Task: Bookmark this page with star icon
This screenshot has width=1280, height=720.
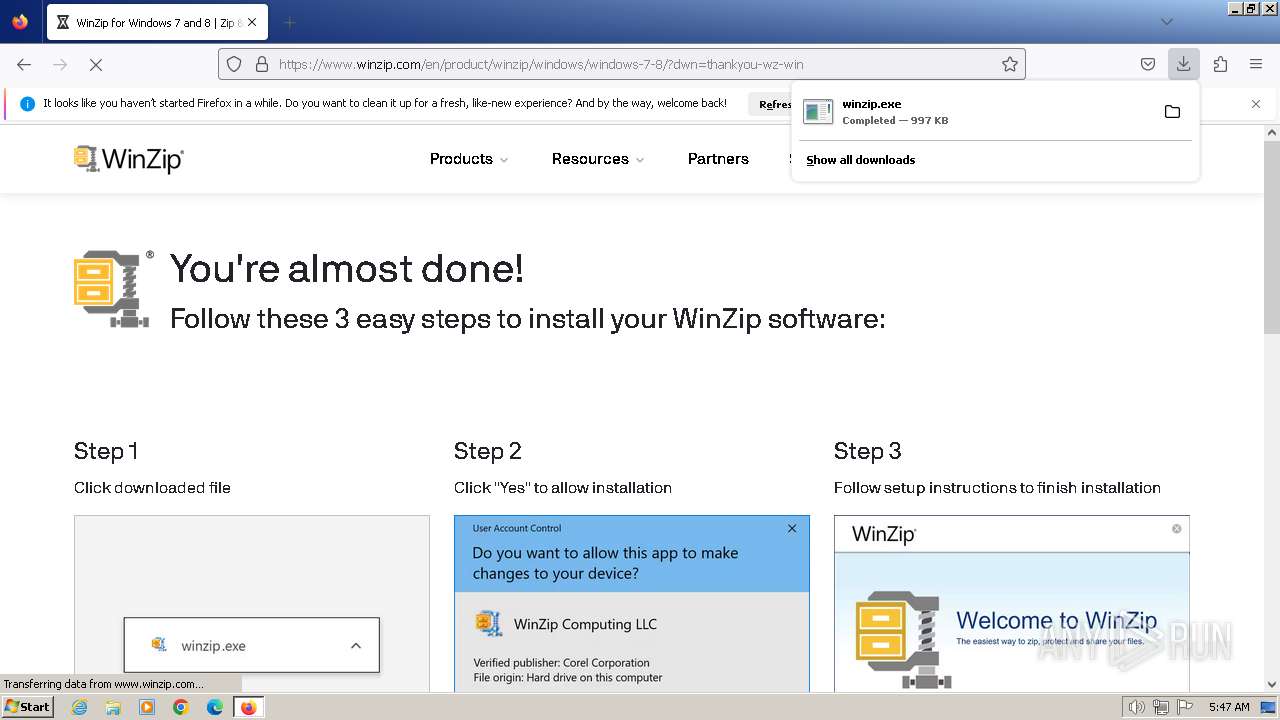Action: tap(1010, 64)
